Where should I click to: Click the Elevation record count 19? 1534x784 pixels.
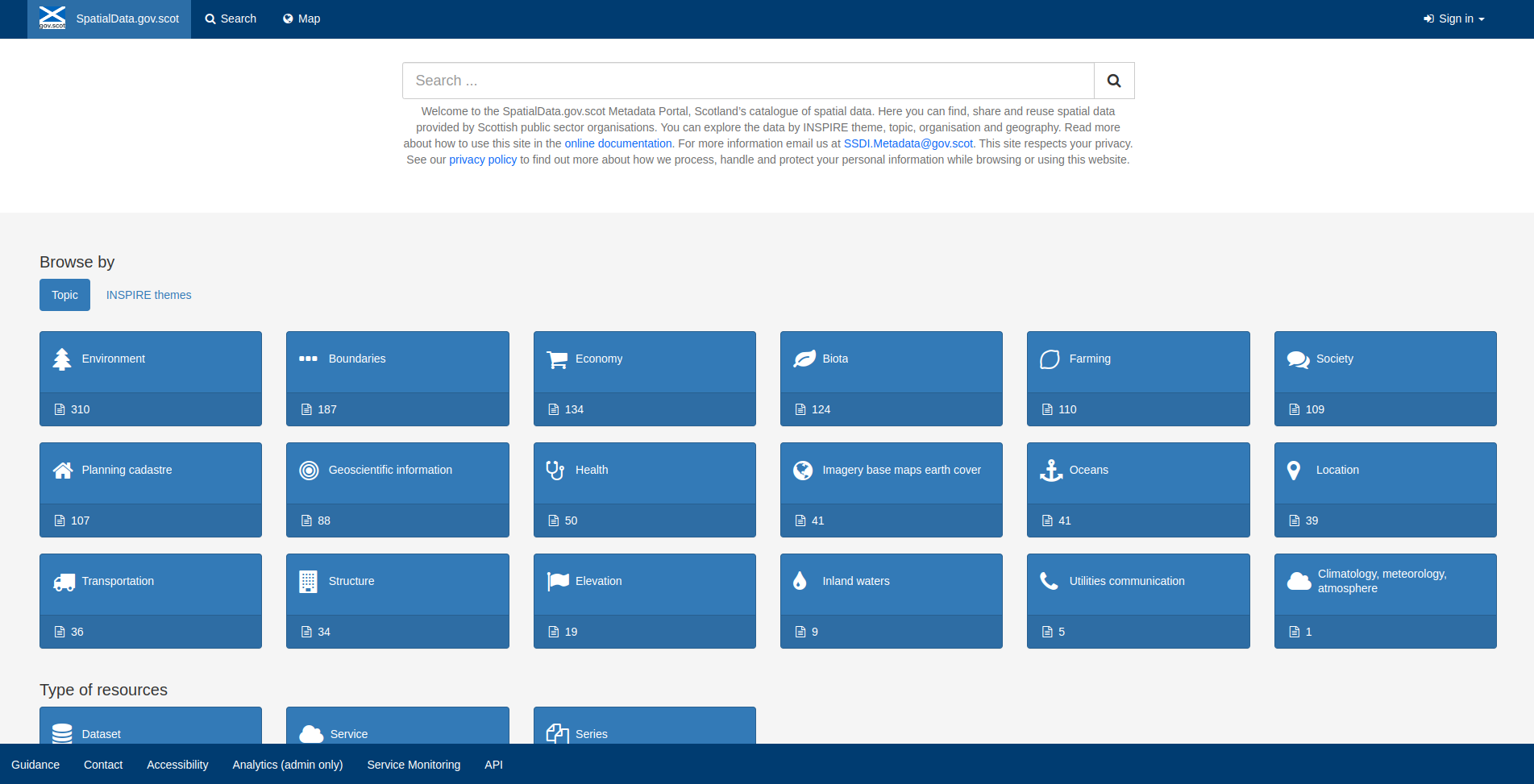pyautogui.click(x=571, y=632)
